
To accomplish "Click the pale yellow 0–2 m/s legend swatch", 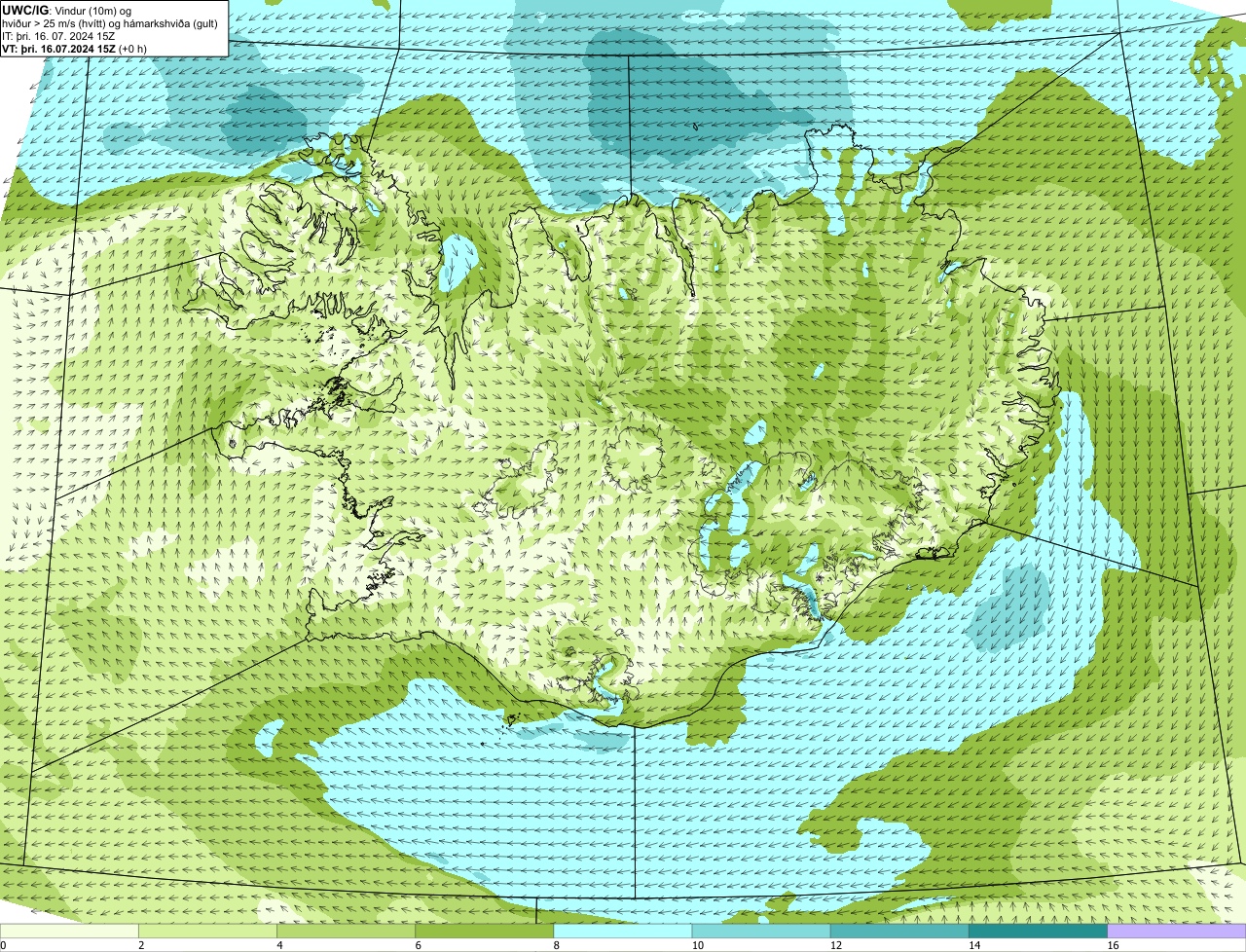I will tap(69, 932).
